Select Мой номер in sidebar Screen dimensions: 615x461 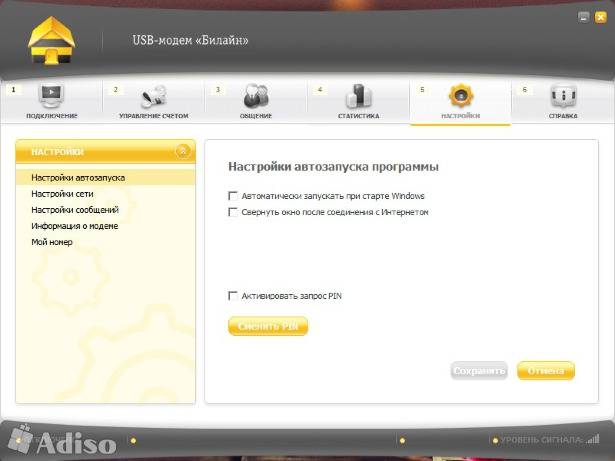pyautogui.click(x=52, y=242)
